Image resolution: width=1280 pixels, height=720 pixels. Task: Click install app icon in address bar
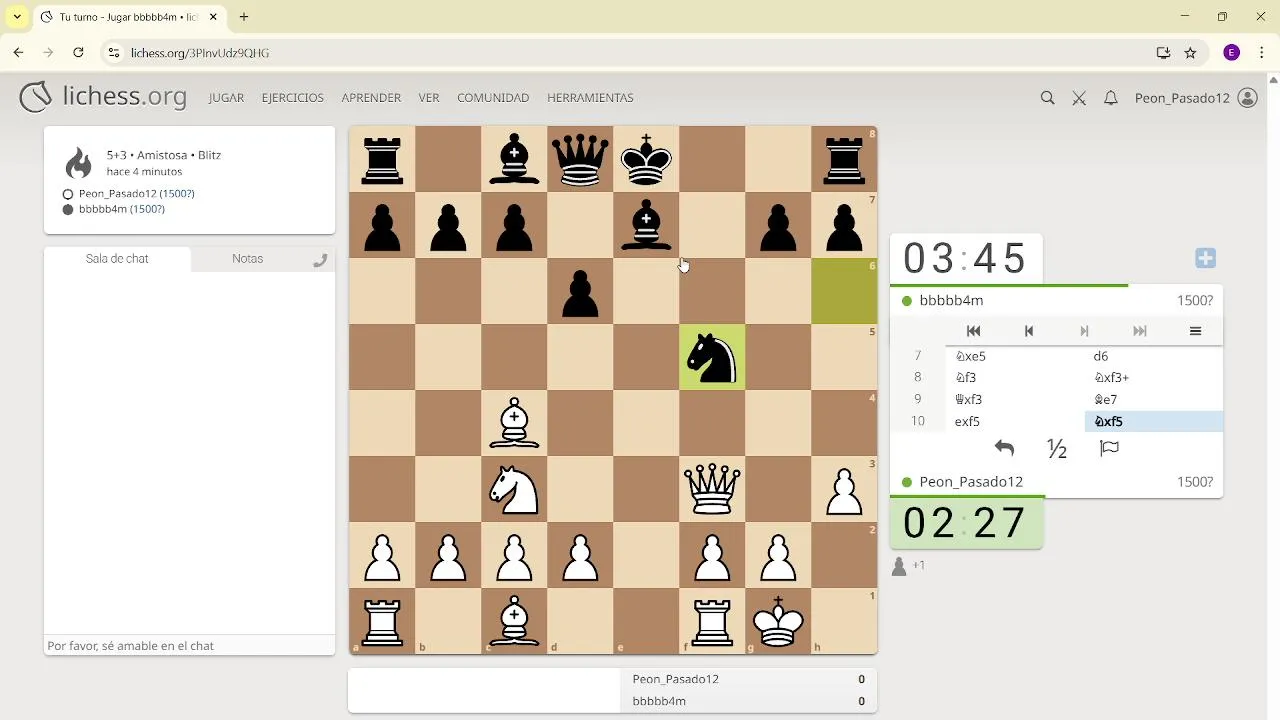[1163, 53]
